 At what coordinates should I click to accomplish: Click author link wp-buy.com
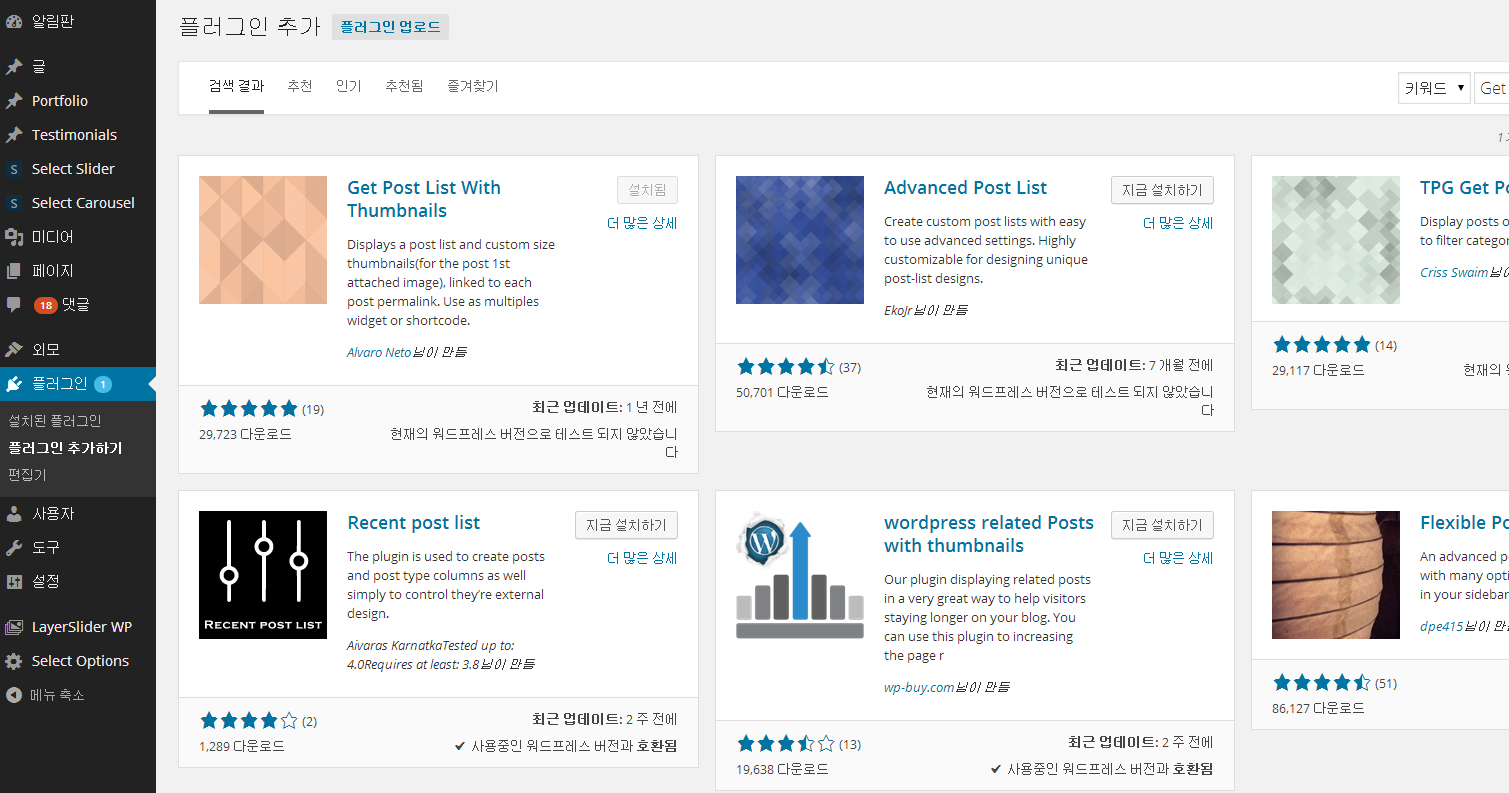(919, 687)
